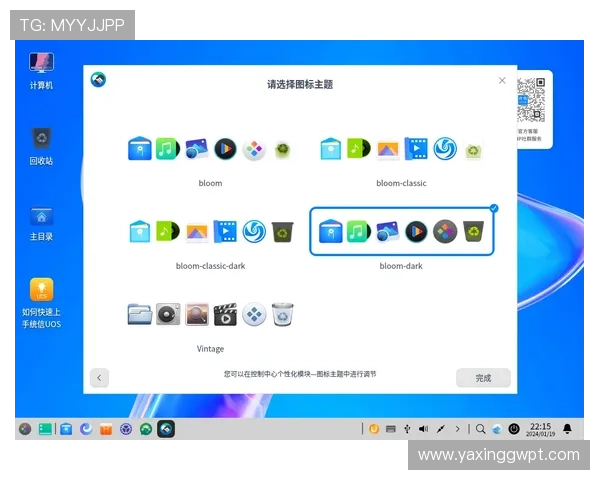Open the 如何快速上手统信UOS guide icon

click(41, 303)
